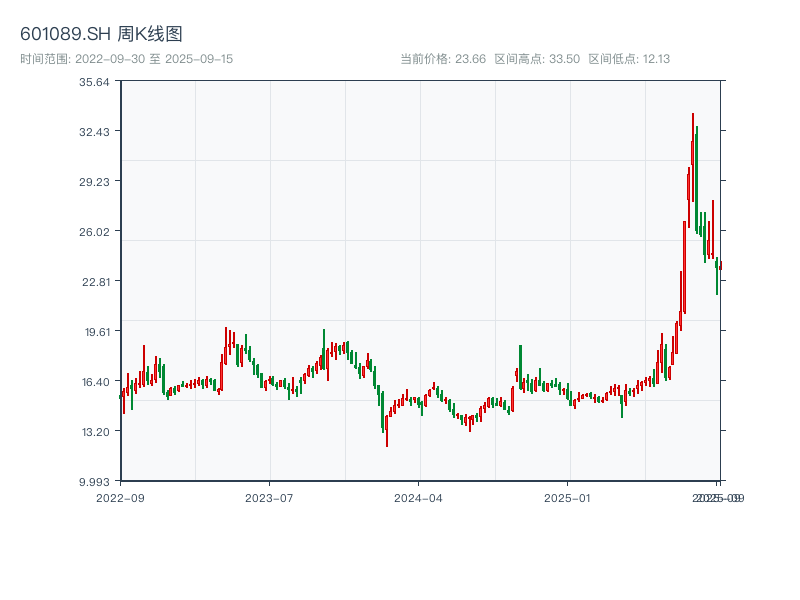This screenshot has width=800, height=600.
Task: Click the interval low text 区间低点: 12.13
Action: (x=629, y=59)
